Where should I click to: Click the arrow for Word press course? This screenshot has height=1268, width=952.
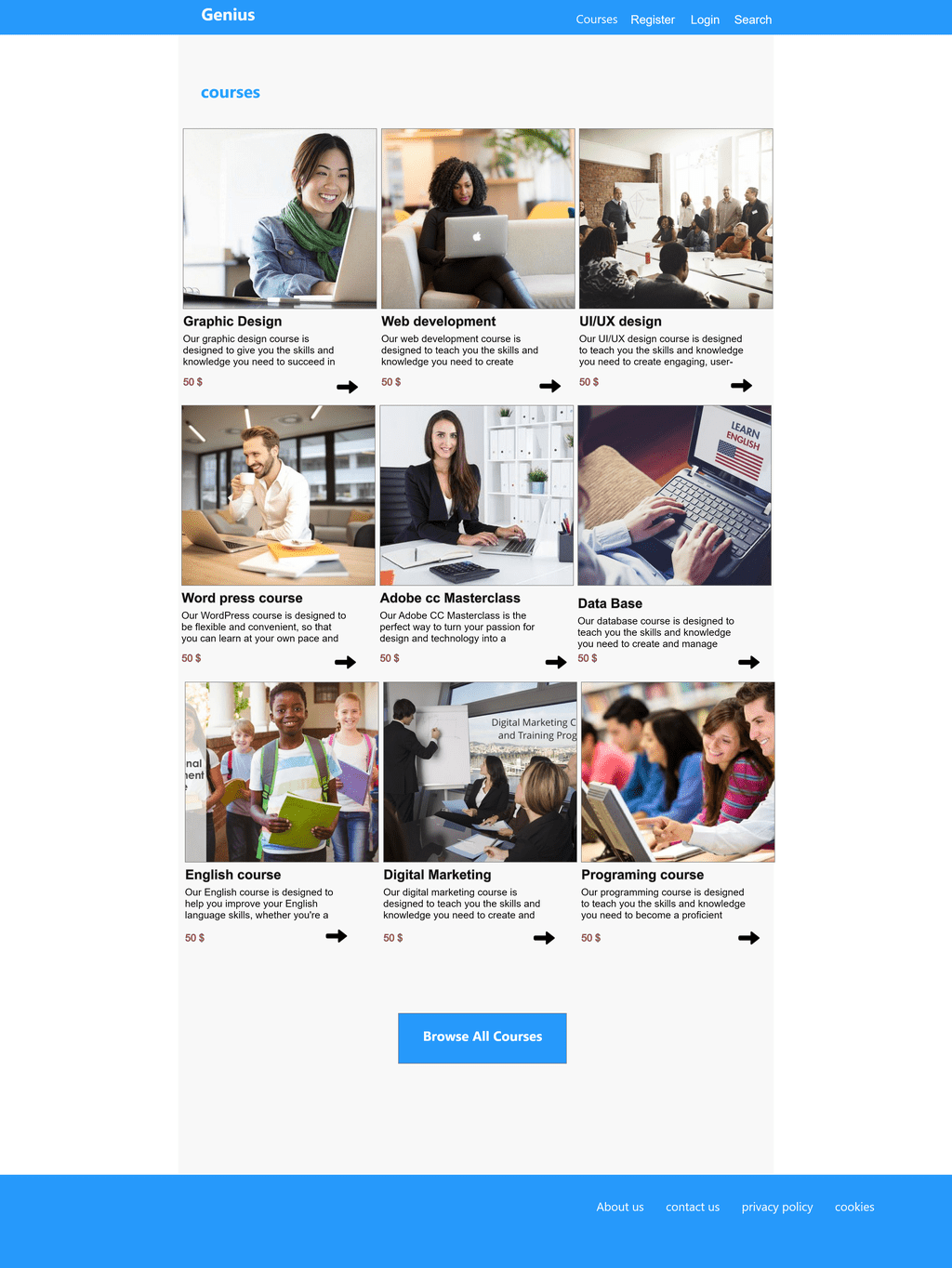tap(345, 662)
